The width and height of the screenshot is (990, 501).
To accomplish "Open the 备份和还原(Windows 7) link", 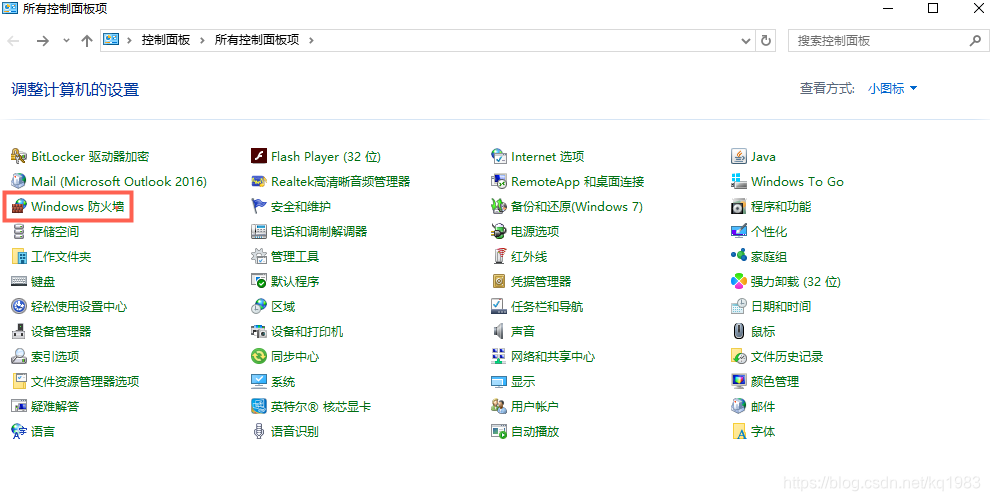I will point(577,206).
